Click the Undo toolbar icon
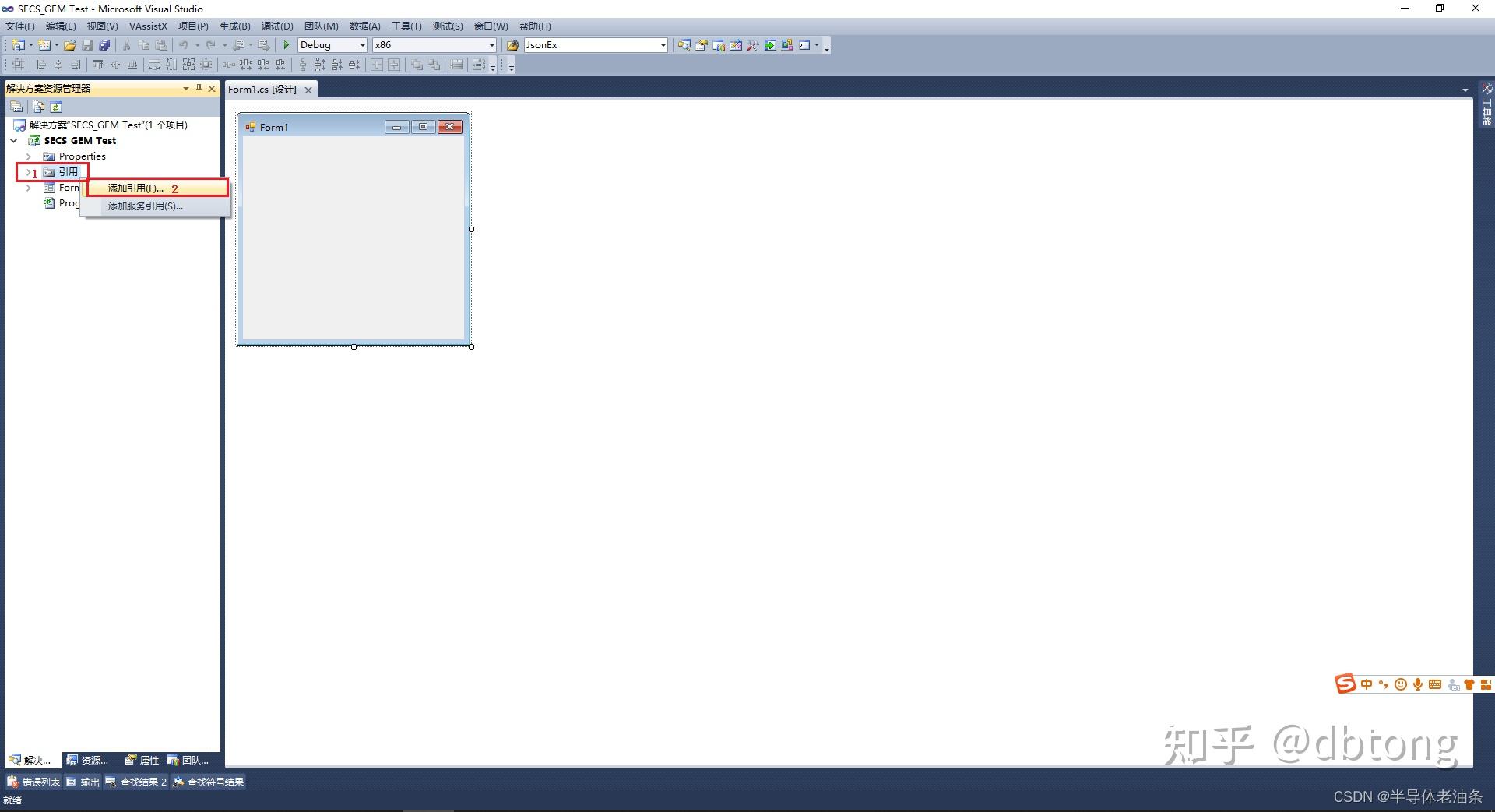This screenshot has width=1495, height=812. point(184,45)
